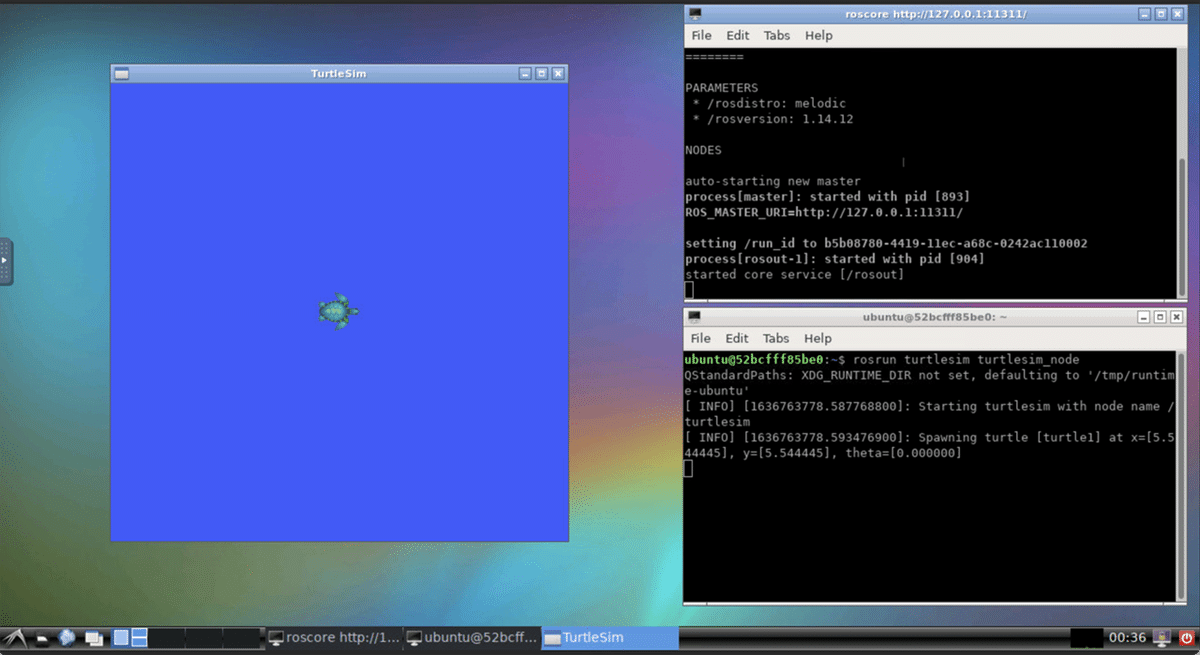Click "started core service [/rosout]" line

(795, 274)
